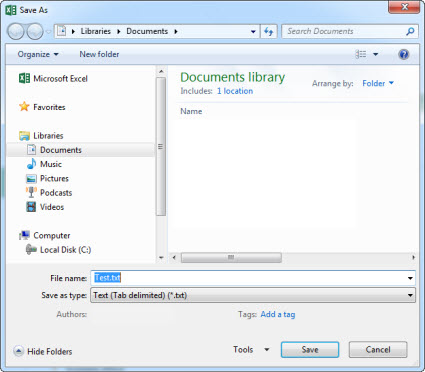Toggle Hide Folders arrow button
The height and width of the screenshot is (372, 425).
(x=19, y=351)
